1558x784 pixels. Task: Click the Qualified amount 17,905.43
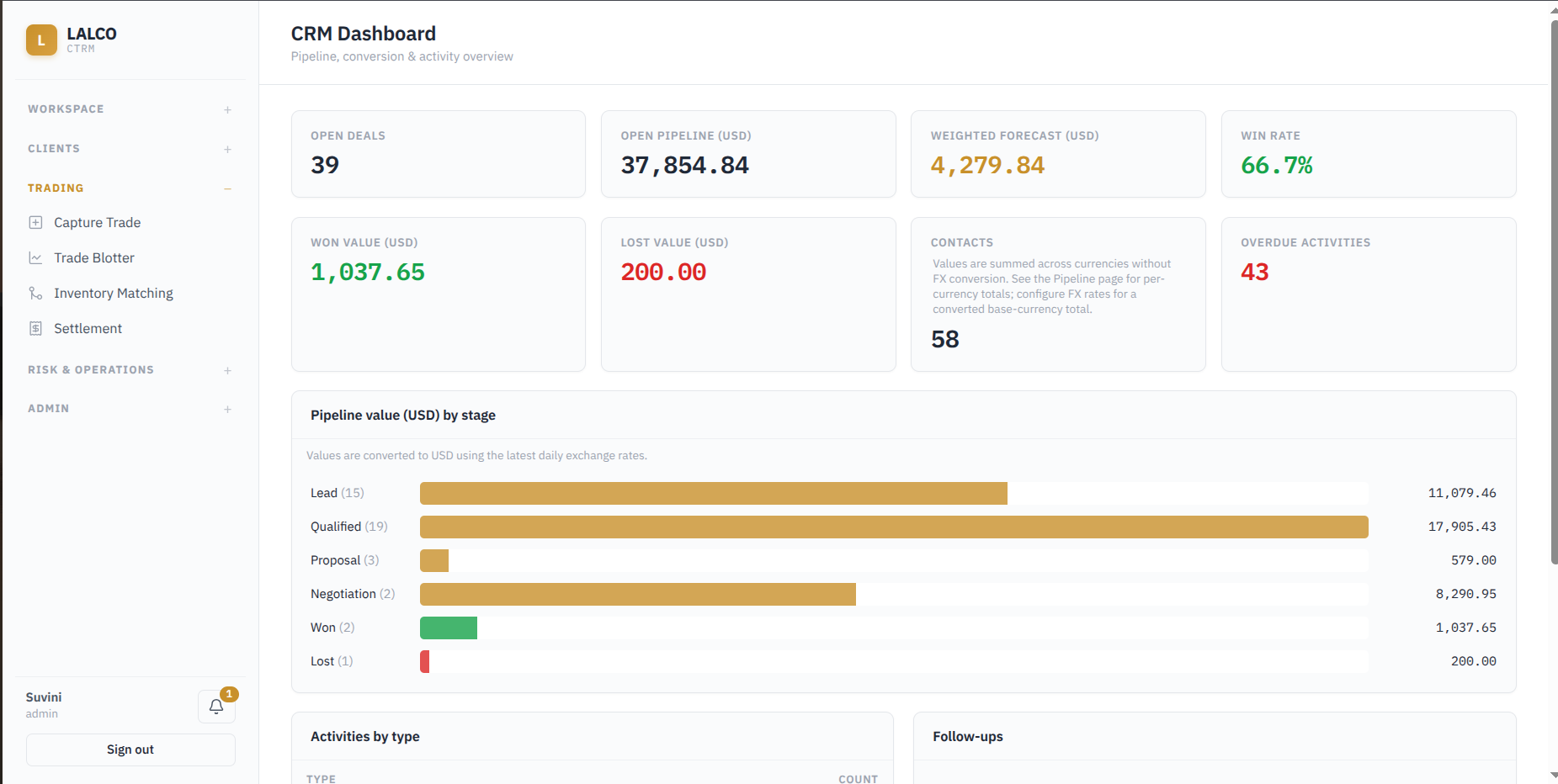tap(1462, 527)
